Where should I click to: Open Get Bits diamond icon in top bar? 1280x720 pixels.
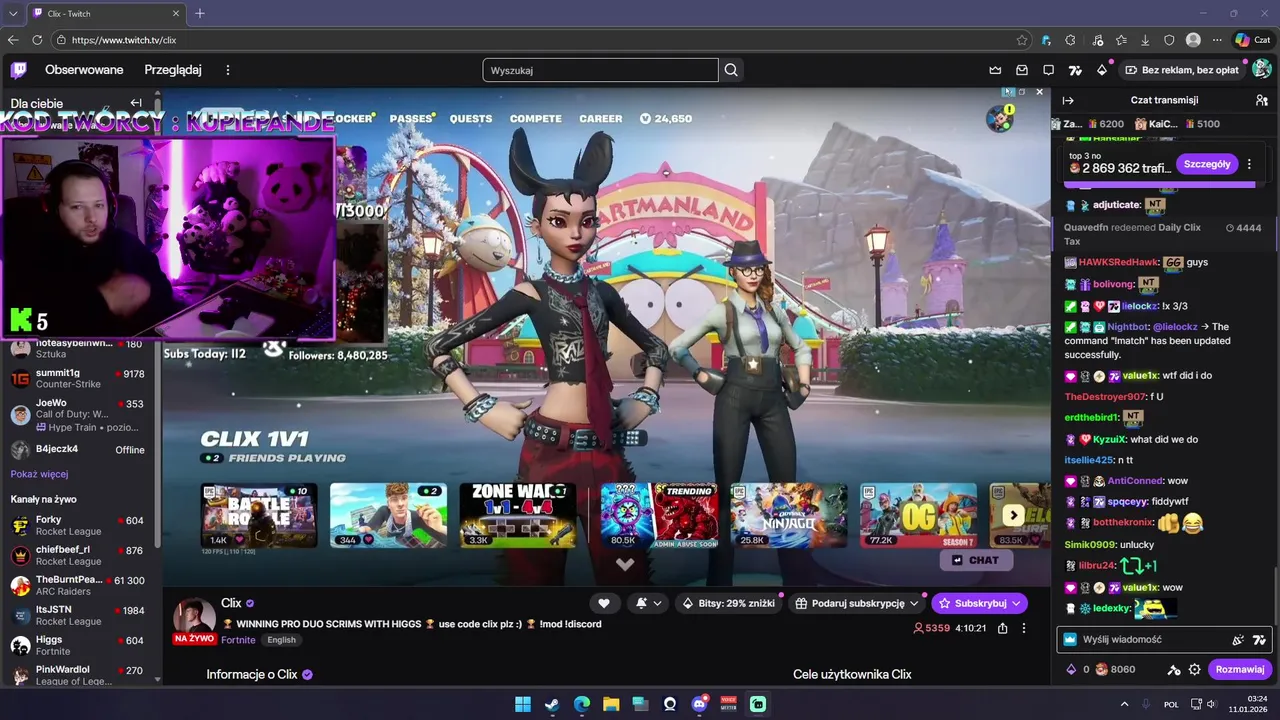[1101, 70]
